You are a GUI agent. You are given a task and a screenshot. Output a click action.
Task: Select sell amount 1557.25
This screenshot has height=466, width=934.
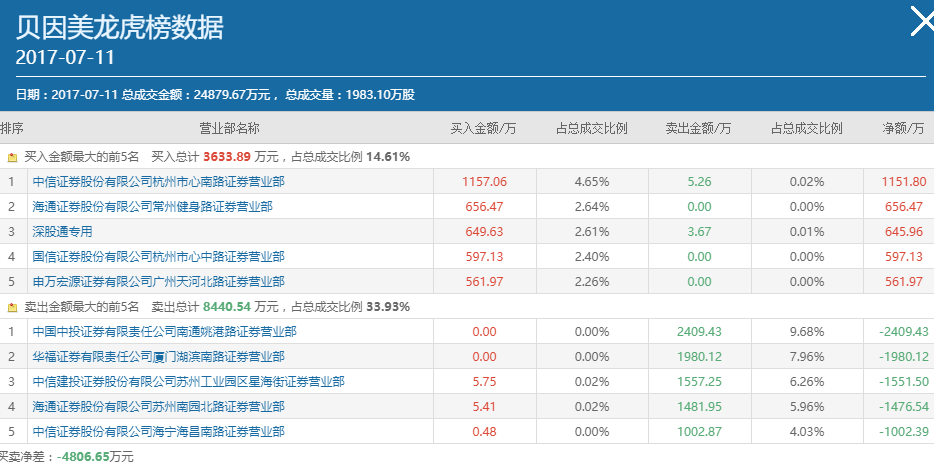coord(699,382)
